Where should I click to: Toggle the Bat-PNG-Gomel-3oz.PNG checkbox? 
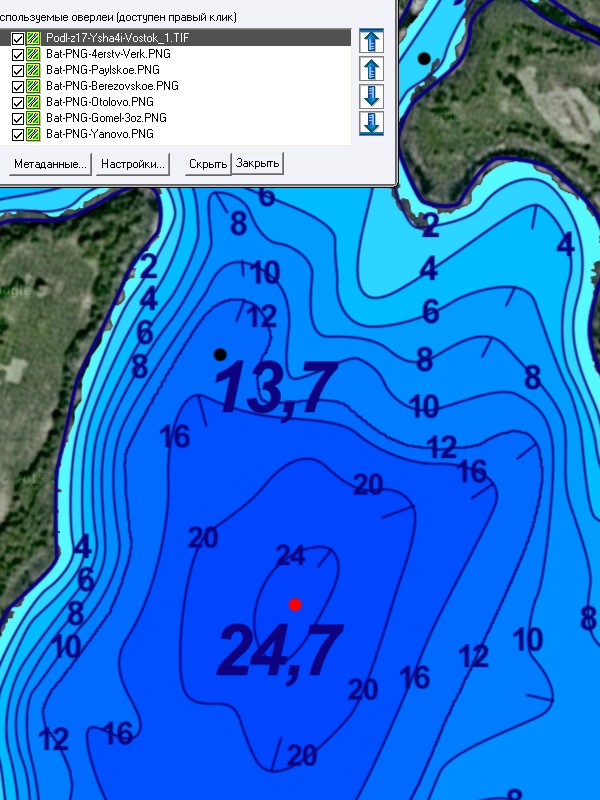pyautogui.click(x=18, y=118)
